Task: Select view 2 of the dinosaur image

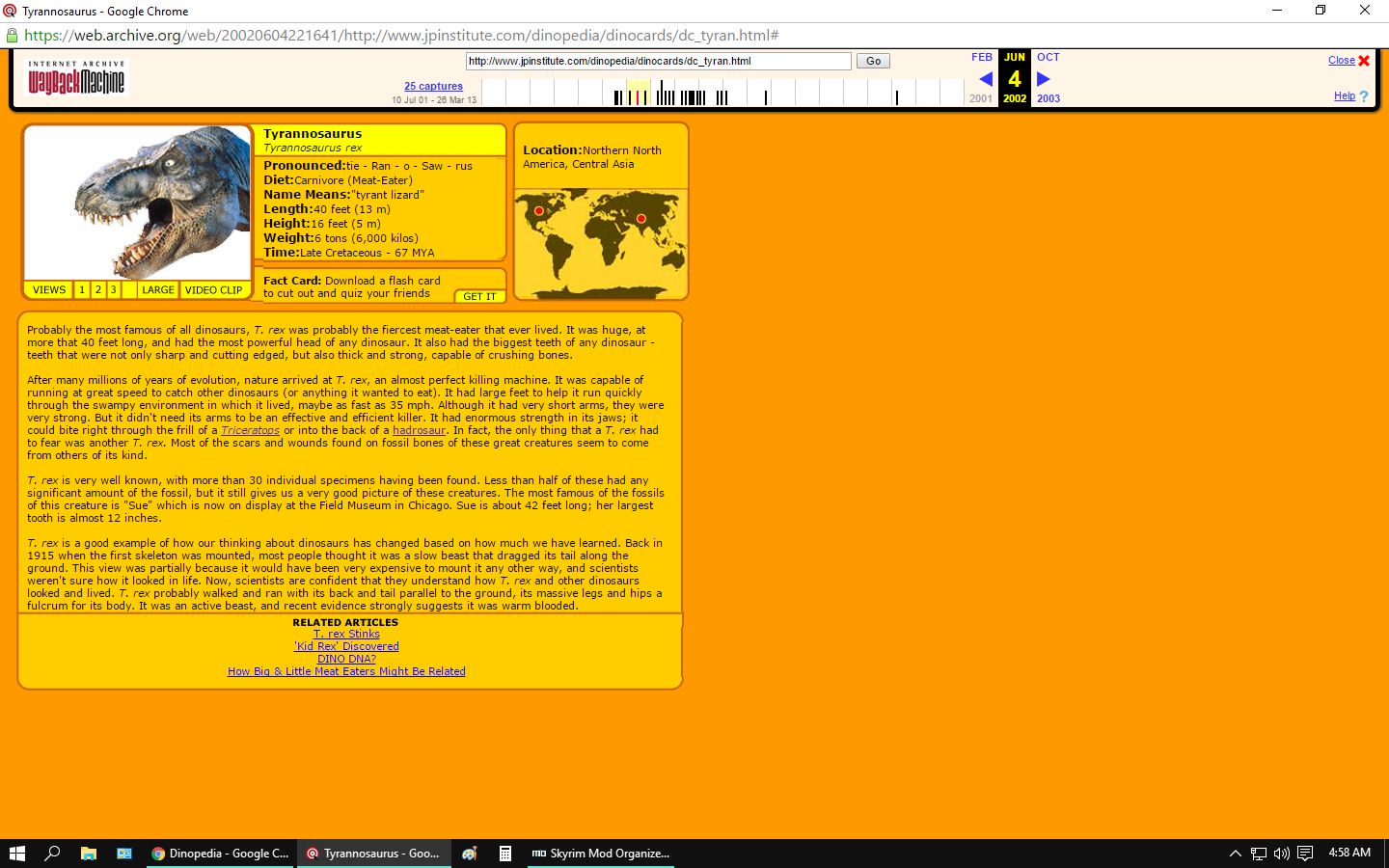Action: 97,289
